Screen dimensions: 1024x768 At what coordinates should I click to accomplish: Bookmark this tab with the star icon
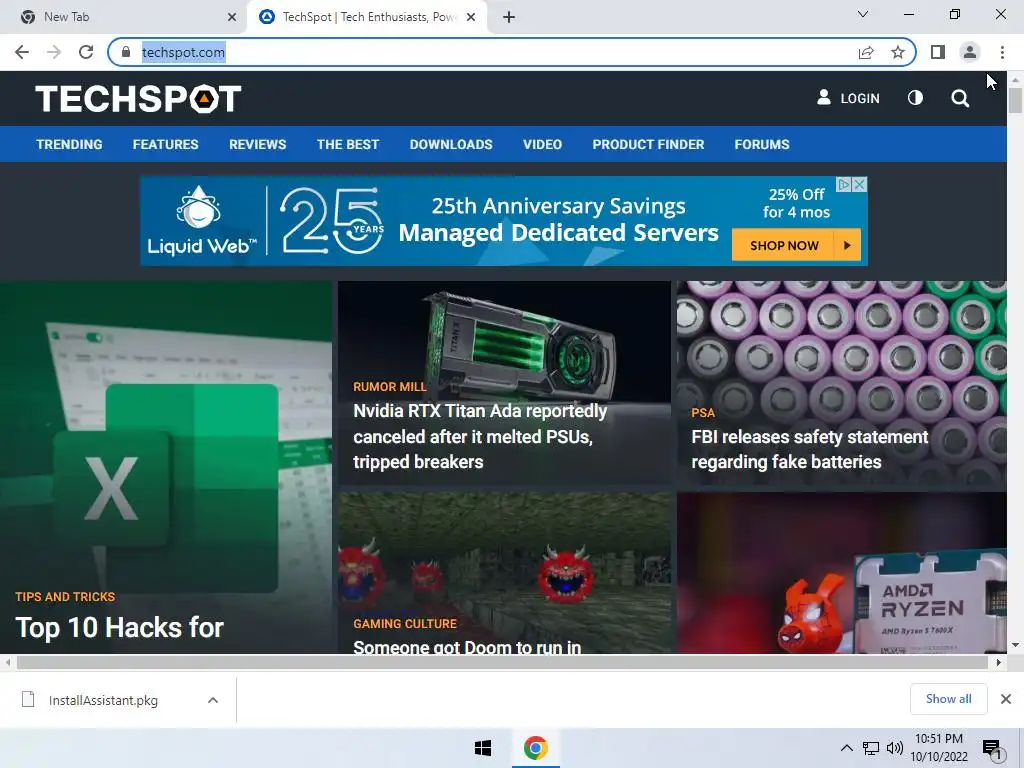(898, 52)
